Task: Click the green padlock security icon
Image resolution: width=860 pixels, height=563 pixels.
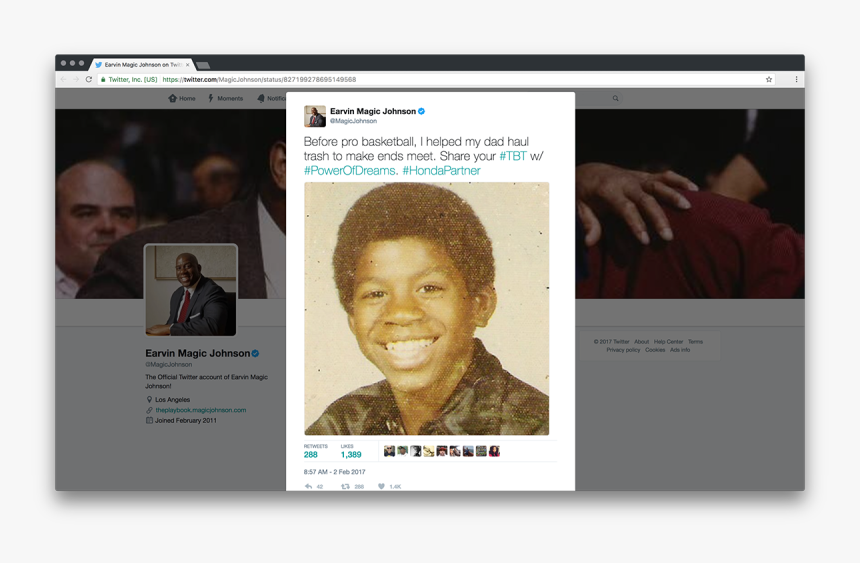Action: 103,80
